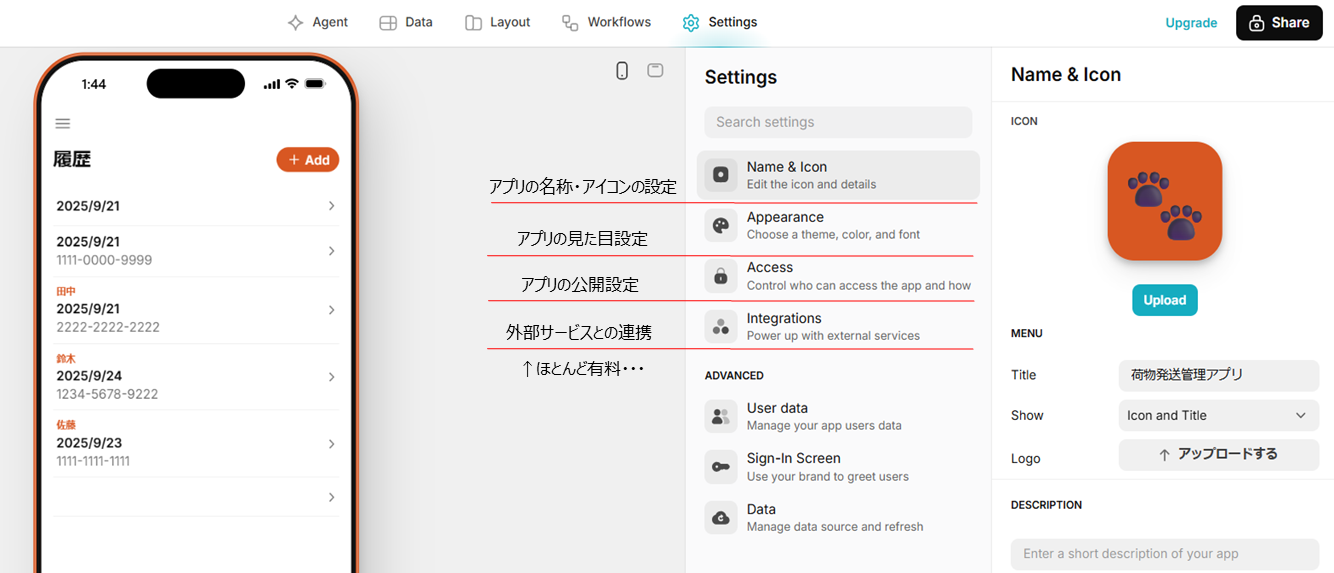Open Sign-In Screen advanced setting
The height and width of the screenshot is (573, 1334).
838,467
